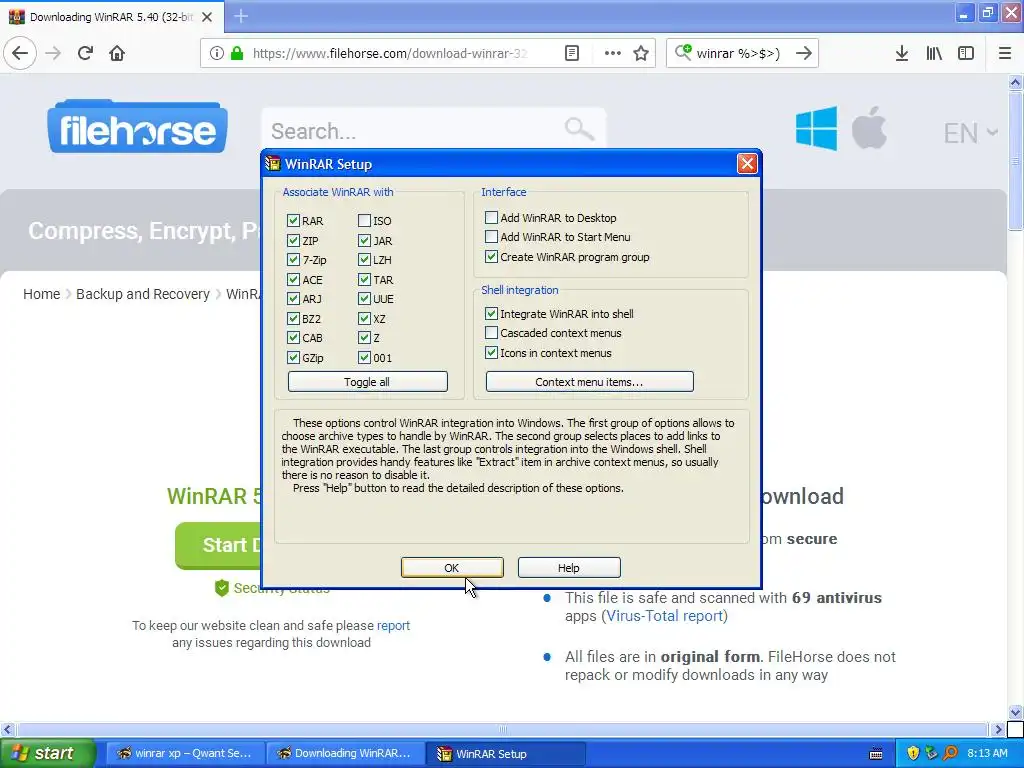Uncheck RAR file association
1024x768 pixels.
(x=293, y=221)
